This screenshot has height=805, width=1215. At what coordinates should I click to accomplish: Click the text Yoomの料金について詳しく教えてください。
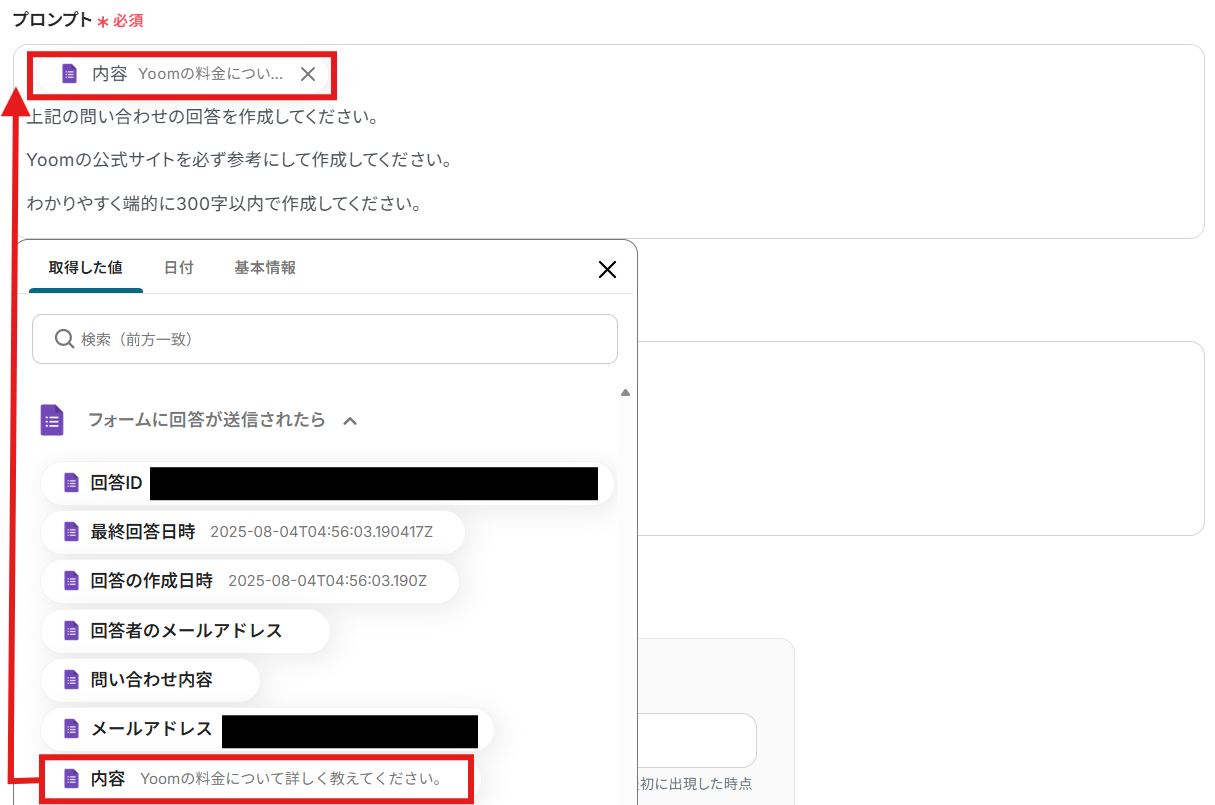point(291,778)
